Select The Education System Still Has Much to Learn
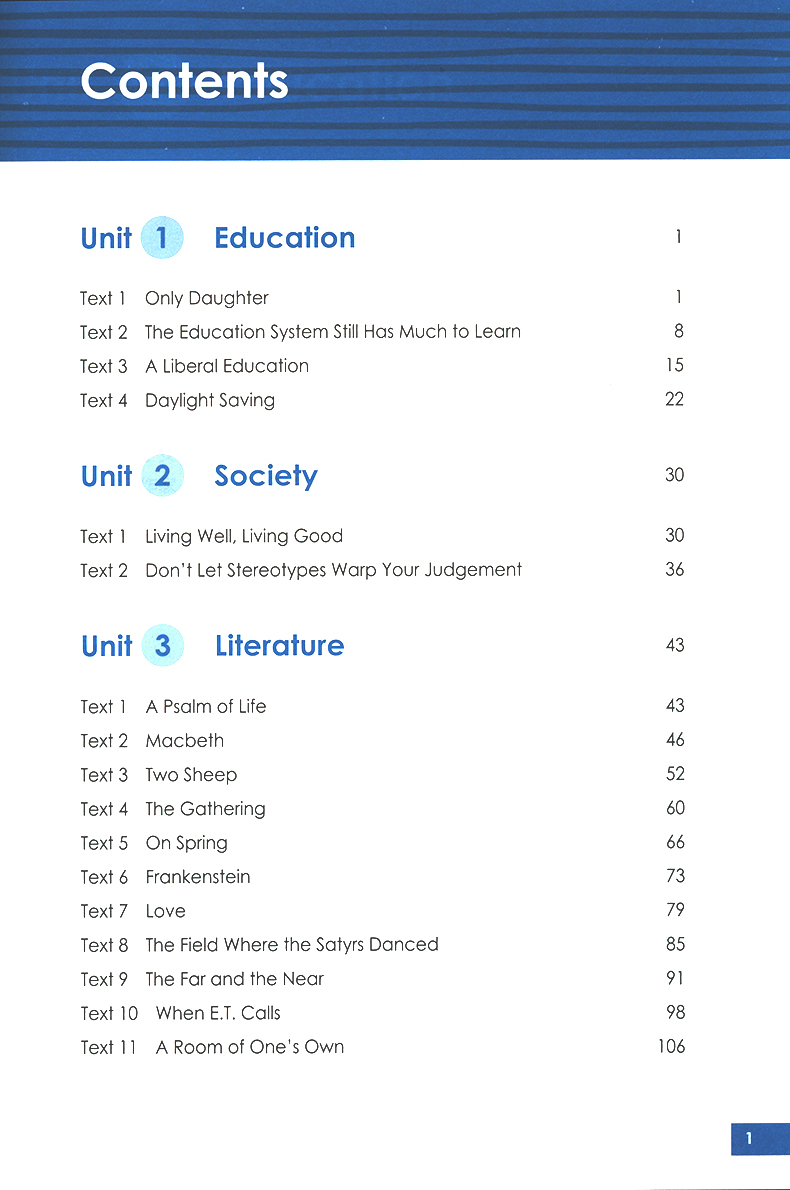The height and width of the screenshot is (1190, 790). (332, 332)
